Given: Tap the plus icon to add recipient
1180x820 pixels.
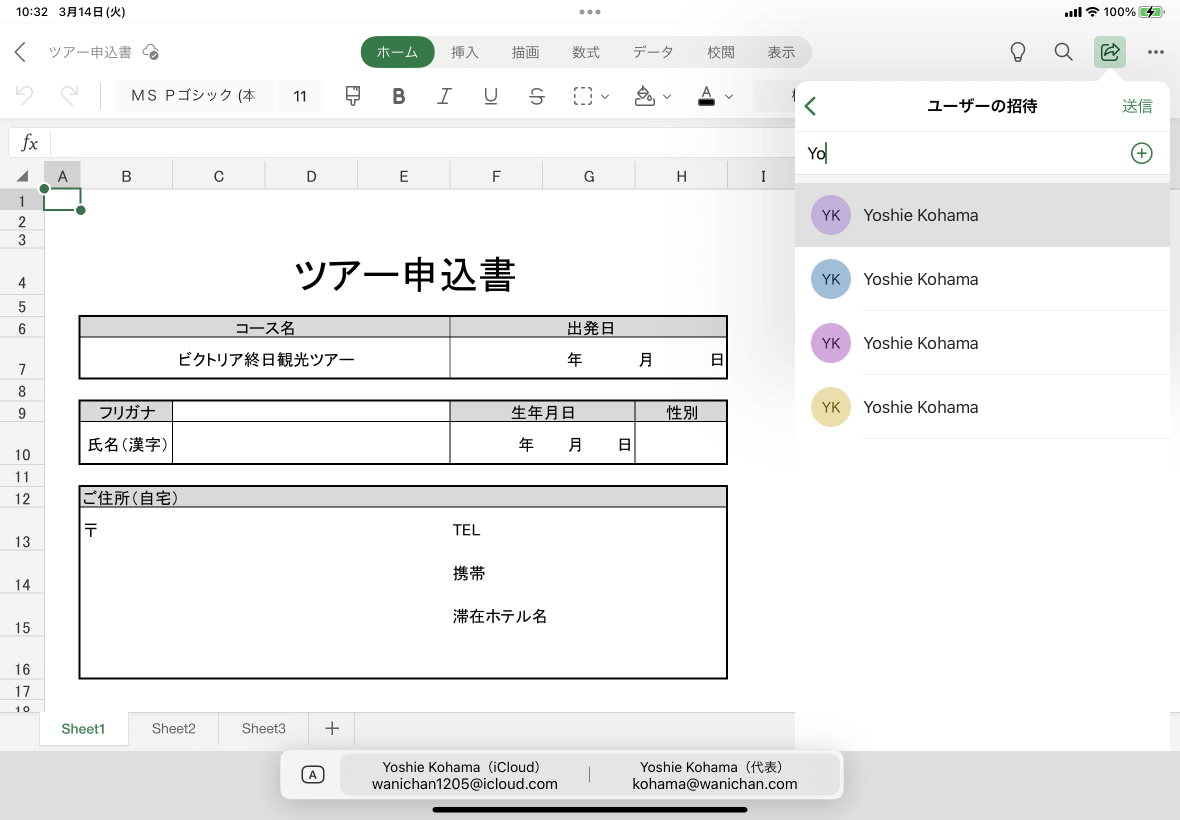Looking at the screenshot, I should tap(1141, 153).
